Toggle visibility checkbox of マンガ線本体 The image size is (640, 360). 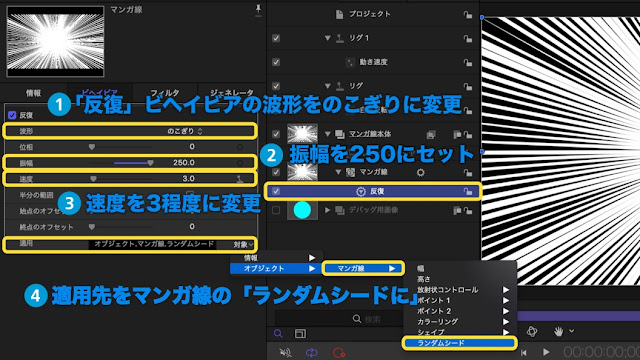point(276,134)
